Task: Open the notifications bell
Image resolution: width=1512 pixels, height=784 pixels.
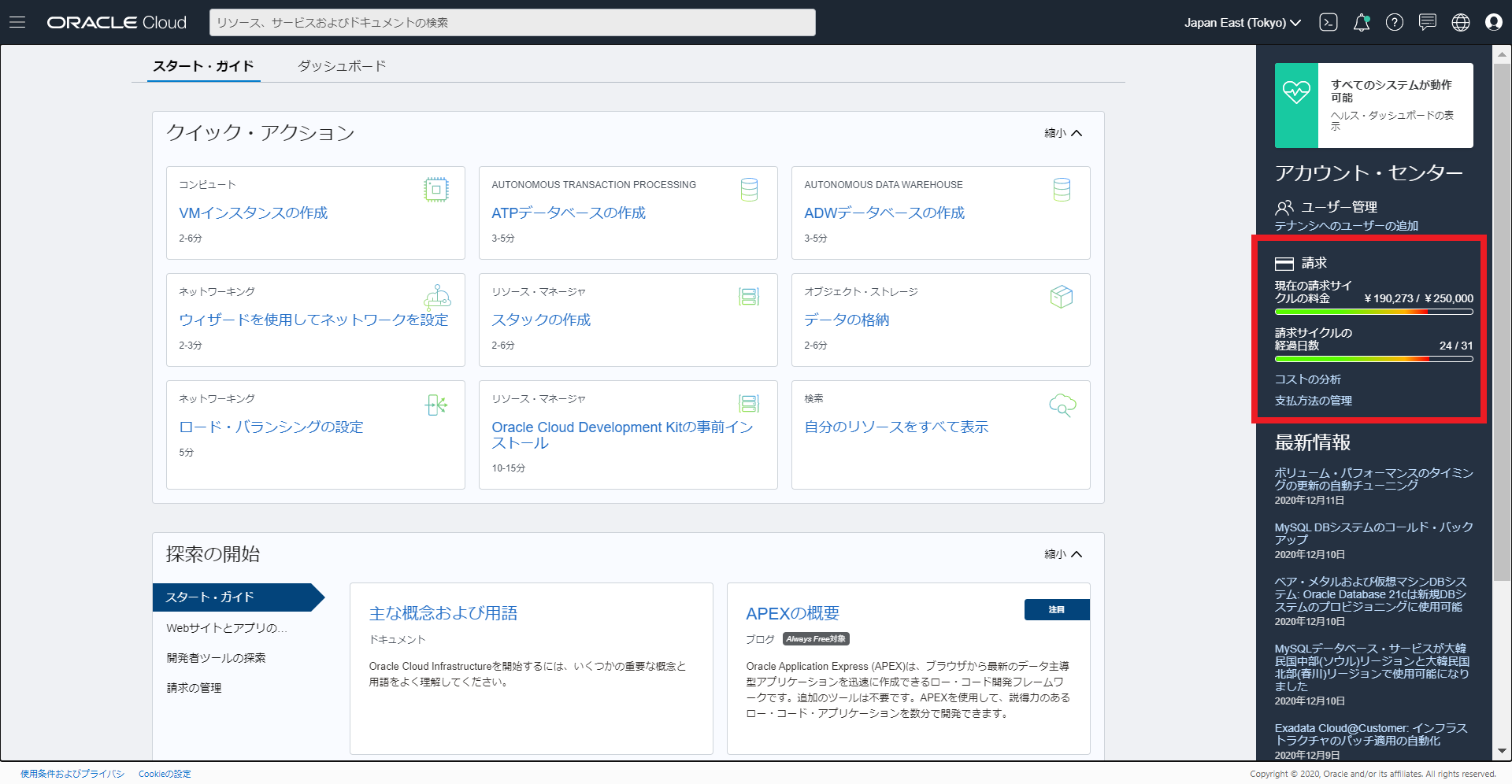Action: [1361, 22]
